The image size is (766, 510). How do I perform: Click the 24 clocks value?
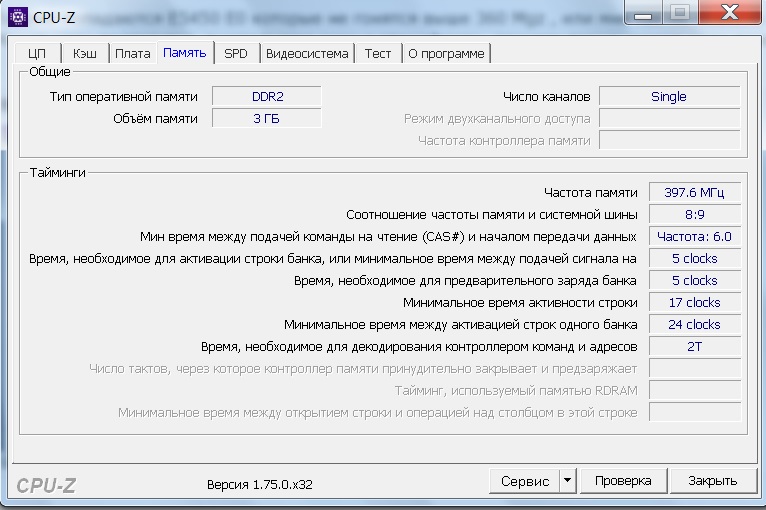tap(695, 324)
